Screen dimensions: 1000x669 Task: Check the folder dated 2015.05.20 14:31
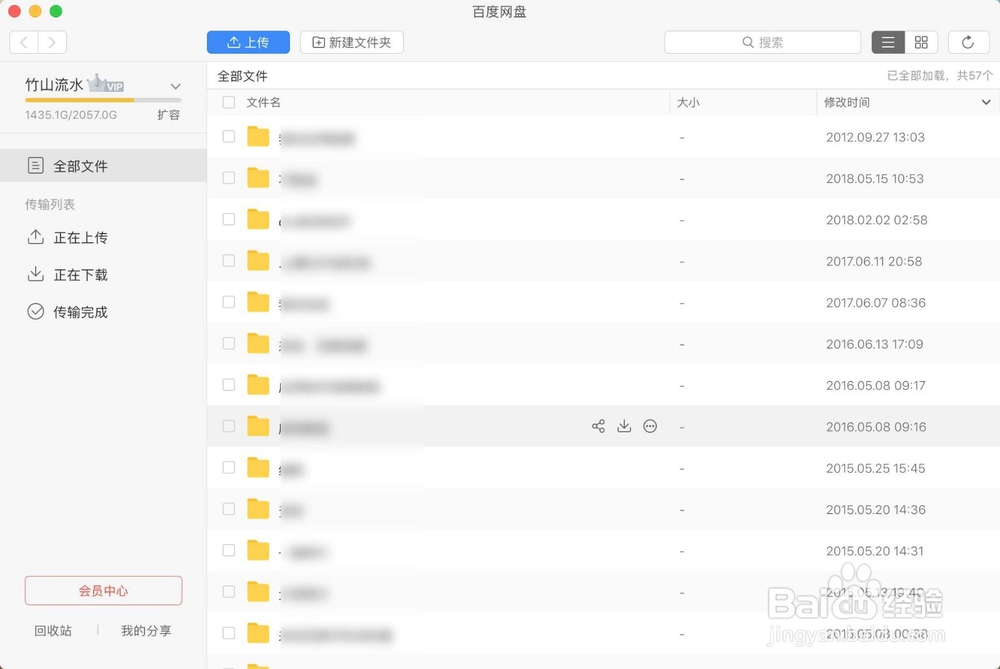(228, 550)
